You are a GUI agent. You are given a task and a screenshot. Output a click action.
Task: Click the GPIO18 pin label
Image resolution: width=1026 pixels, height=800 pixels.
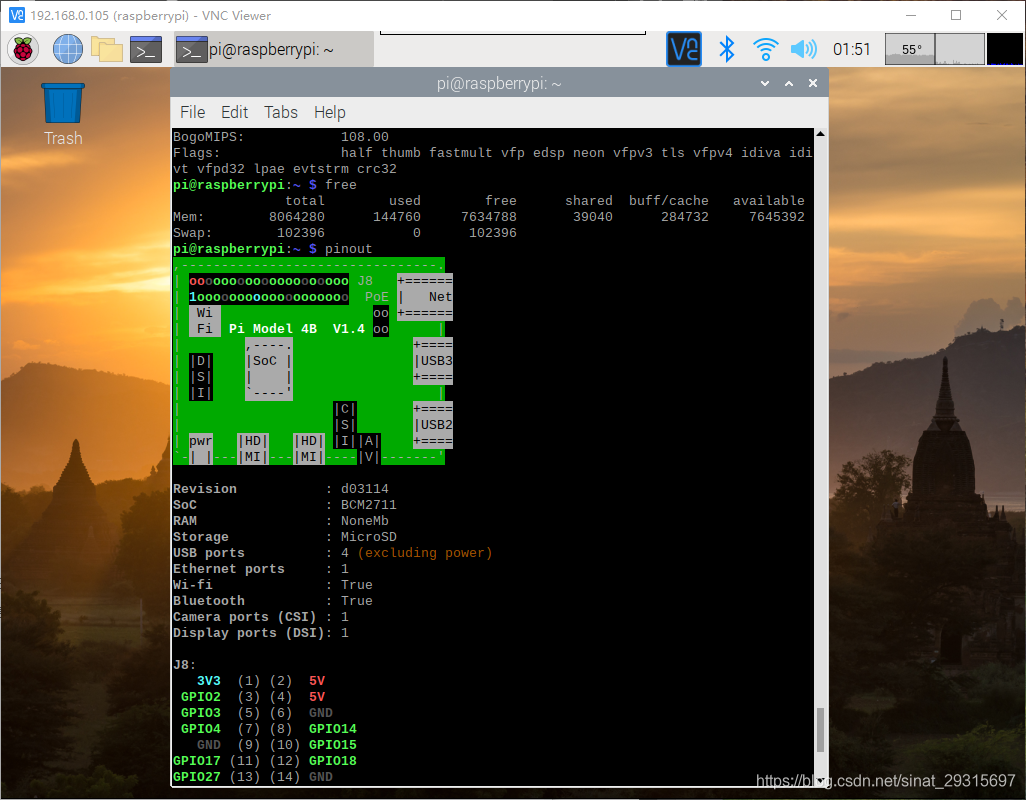click(x=332, y=761)
